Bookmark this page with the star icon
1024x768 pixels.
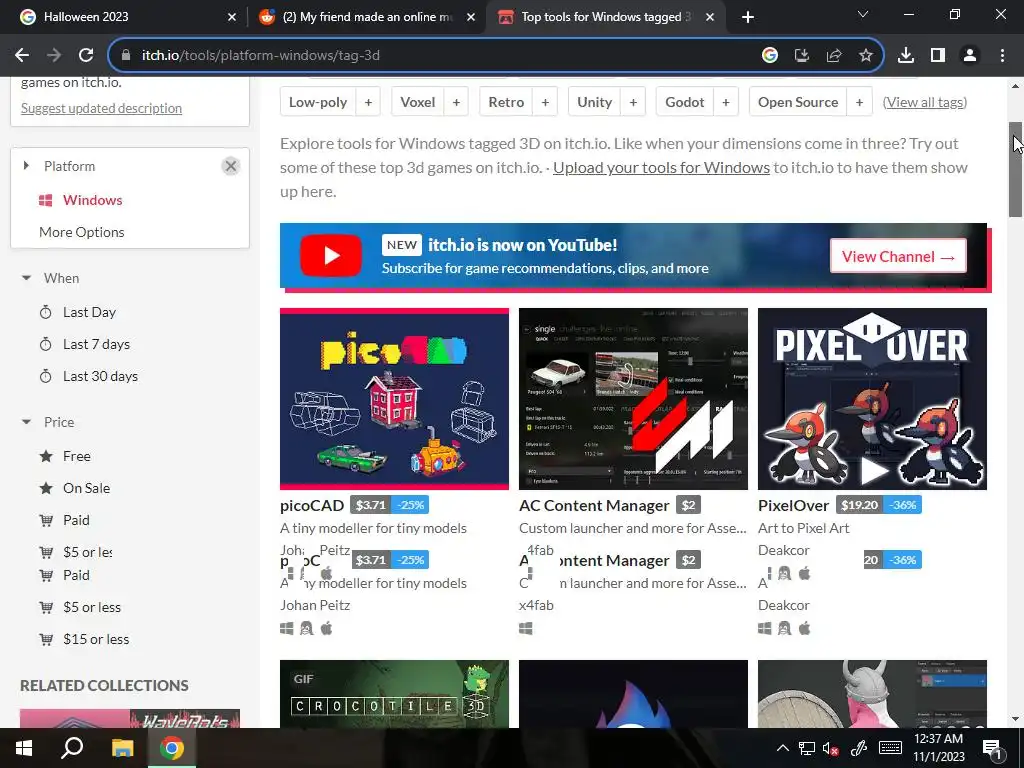click(x=865, y=56)
